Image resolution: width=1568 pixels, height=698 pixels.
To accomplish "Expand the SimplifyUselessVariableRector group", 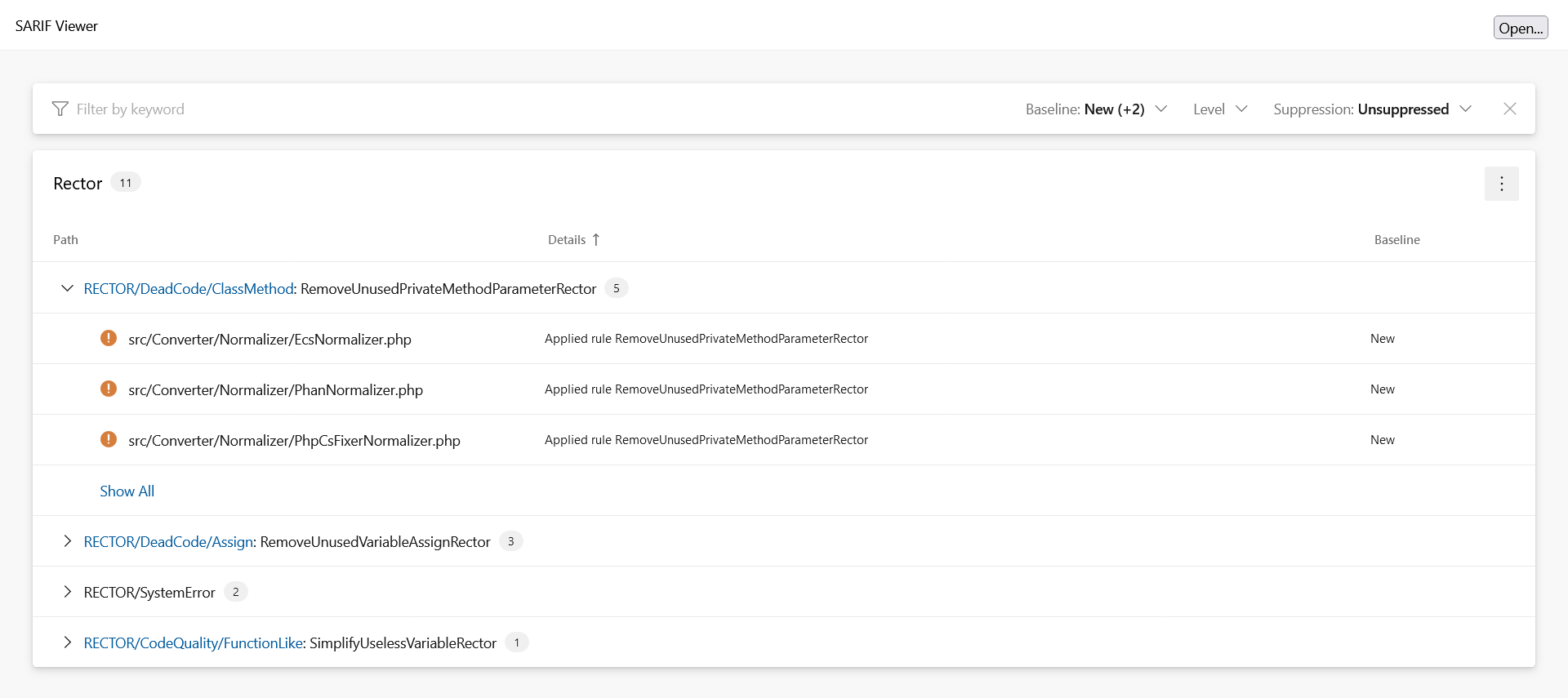I will click(67, 642).
